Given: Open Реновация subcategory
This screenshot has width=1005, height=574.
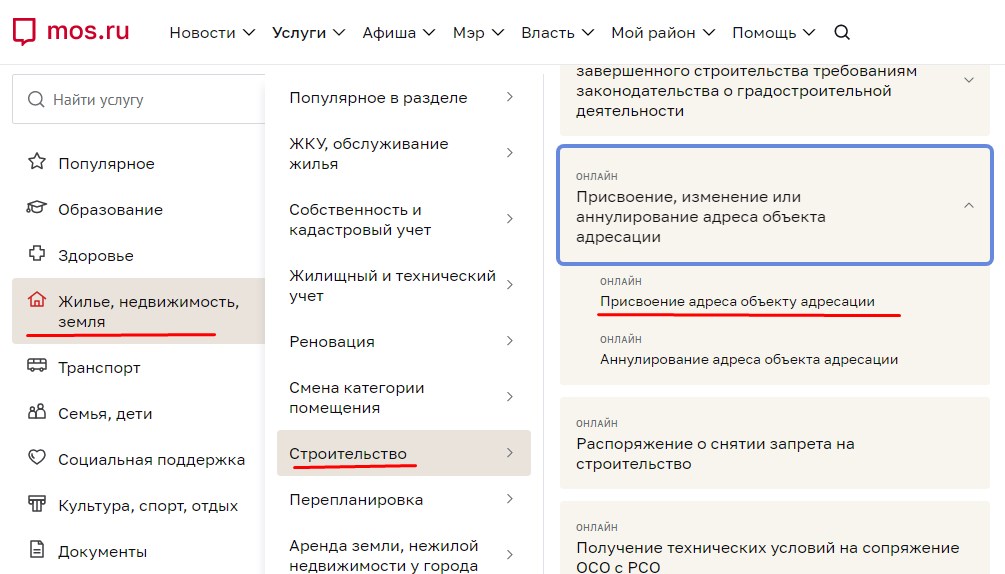Looking at the screenshot, I should [404, 341].
